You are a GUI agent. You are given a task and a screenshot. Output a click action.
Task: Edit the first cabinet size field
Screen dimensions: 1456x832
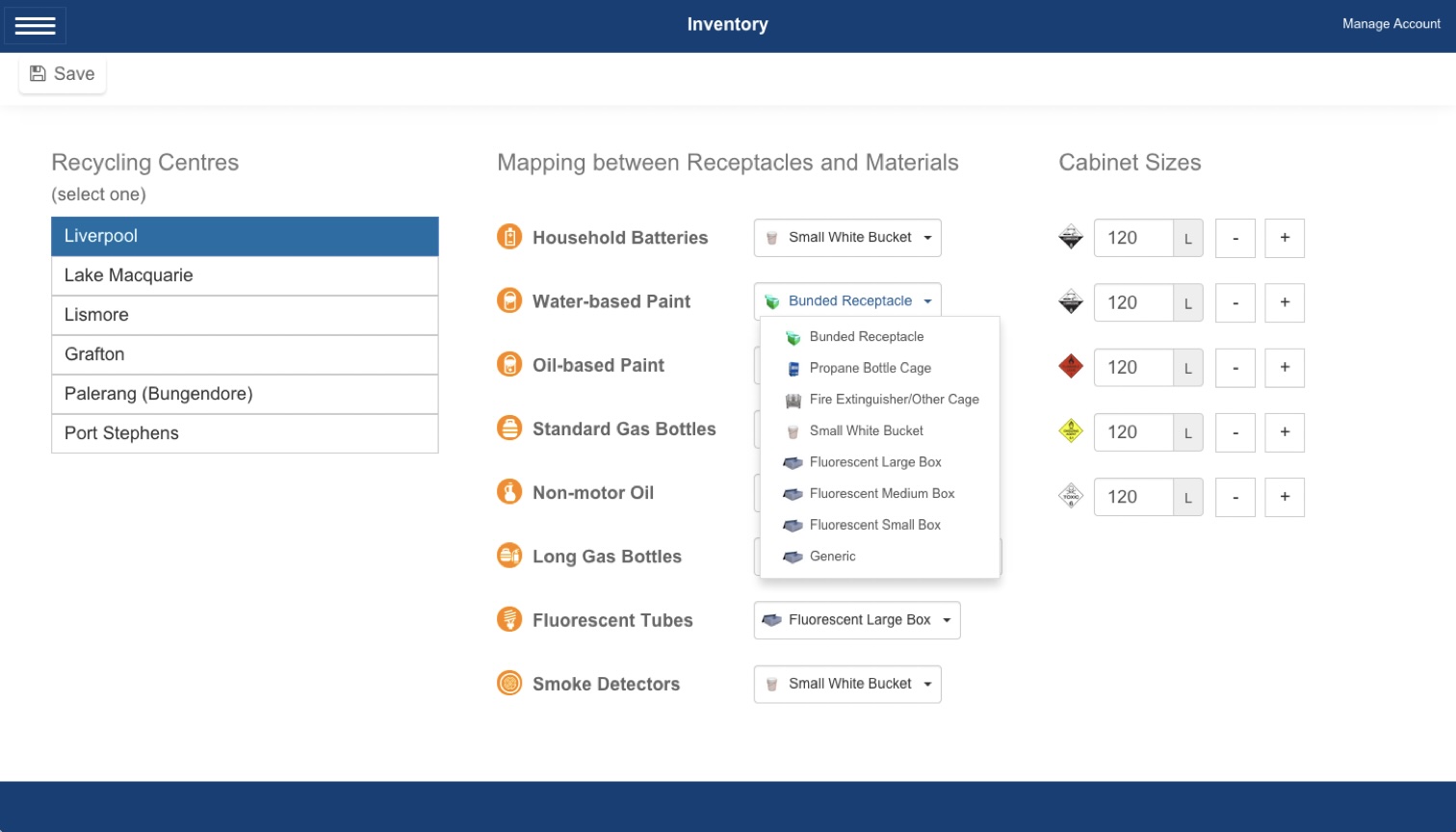[1133, 238]
